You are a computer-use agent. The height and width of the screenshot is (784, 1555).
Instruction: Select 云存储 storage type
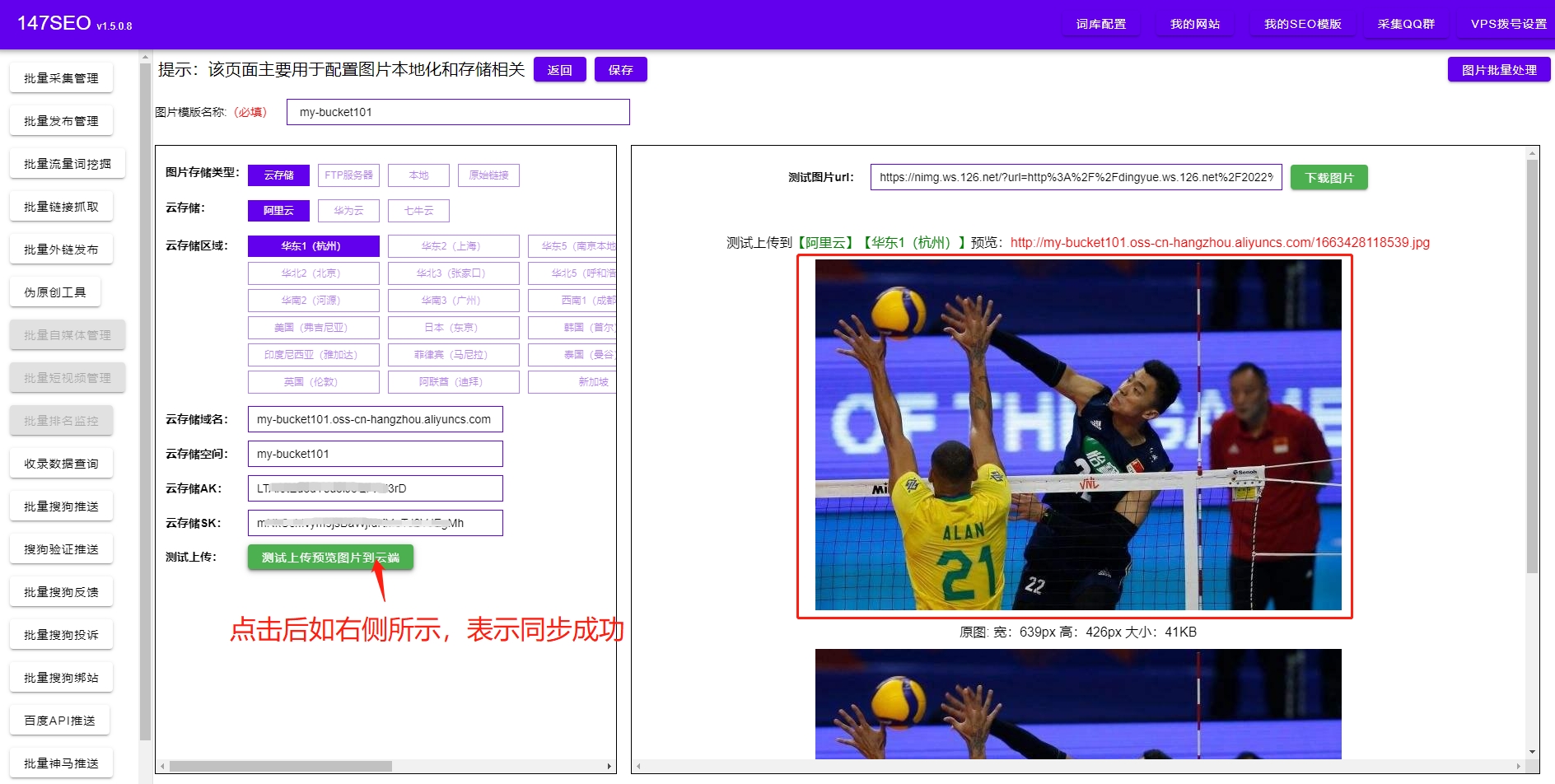[x=278, y=175]
